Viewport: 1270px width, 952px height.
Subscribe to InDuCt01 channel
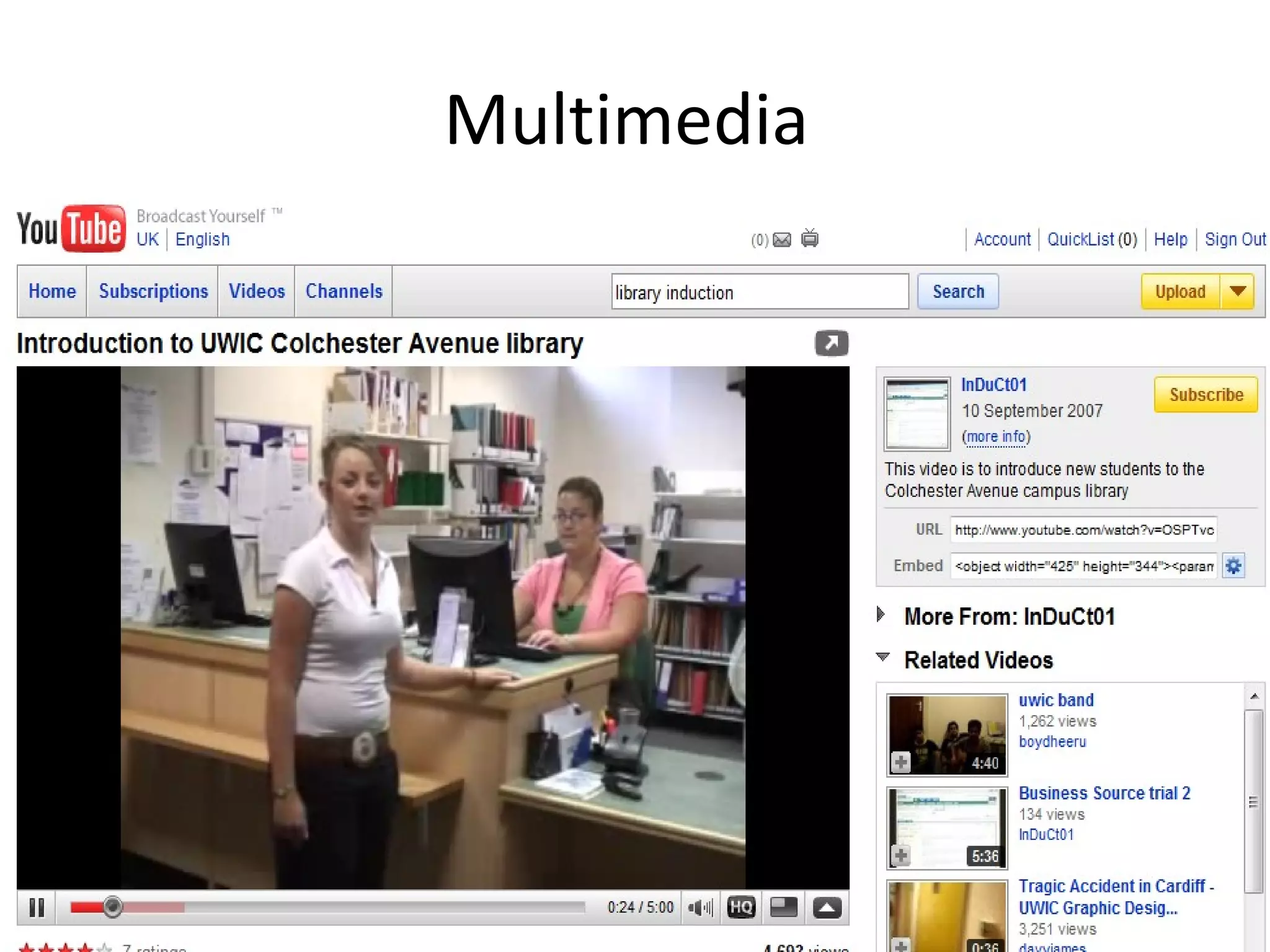[1206, 395]
